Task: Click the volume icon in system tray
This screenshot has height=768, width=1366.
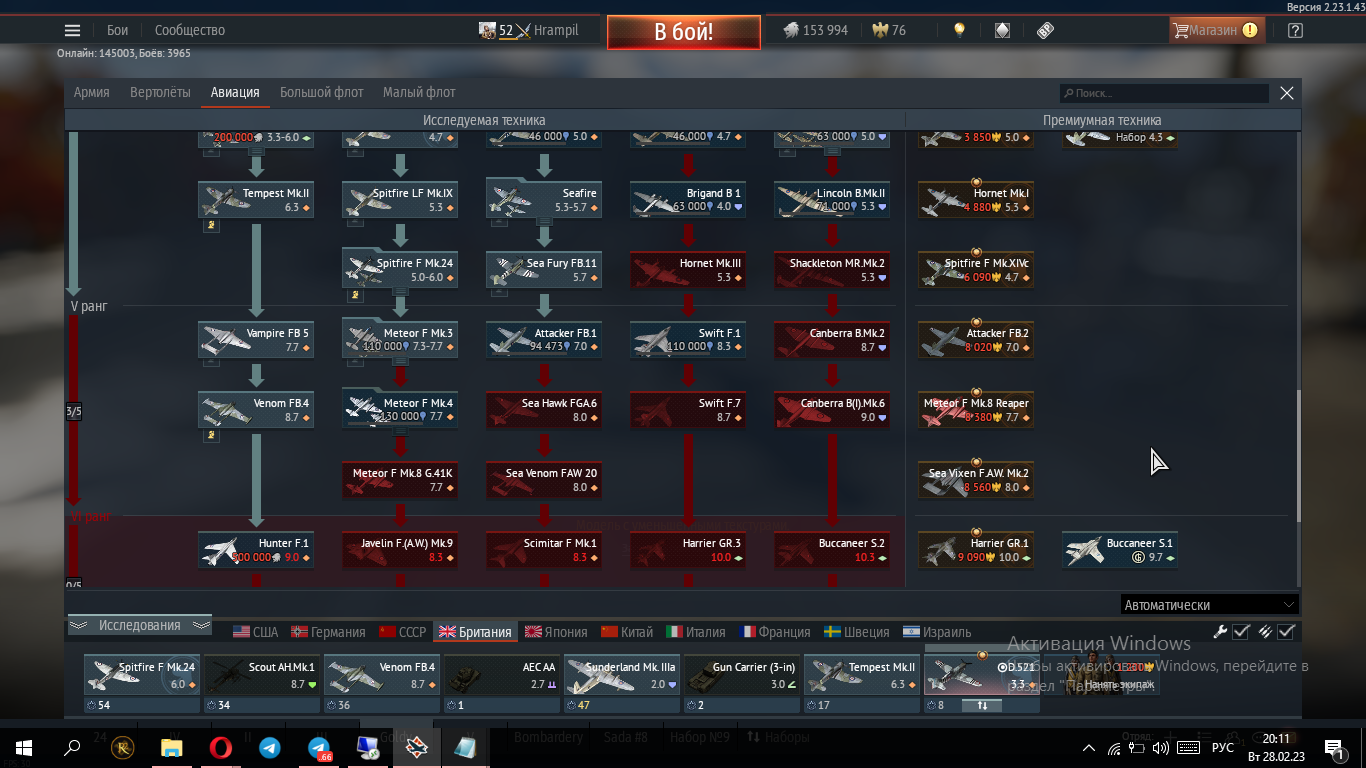Action: [1161, 747]
